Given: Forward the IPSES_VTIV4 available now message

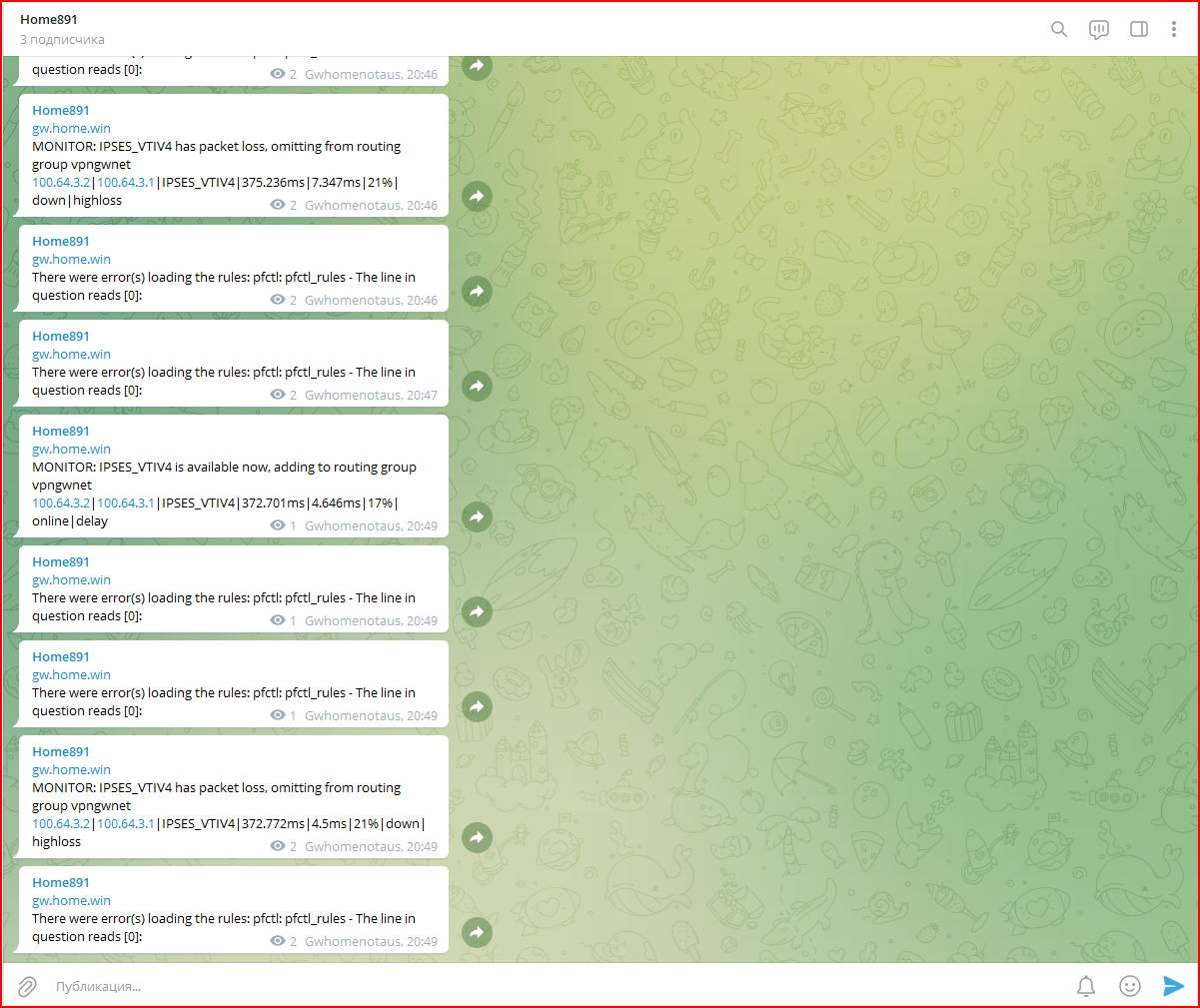Looking at the screenshot, I should 477,516.
